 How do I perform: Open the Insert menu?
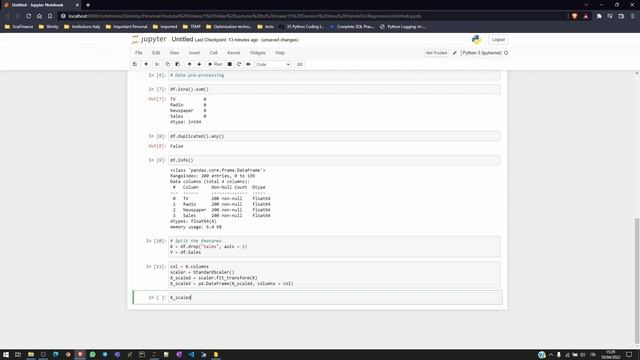click(194, 53)
